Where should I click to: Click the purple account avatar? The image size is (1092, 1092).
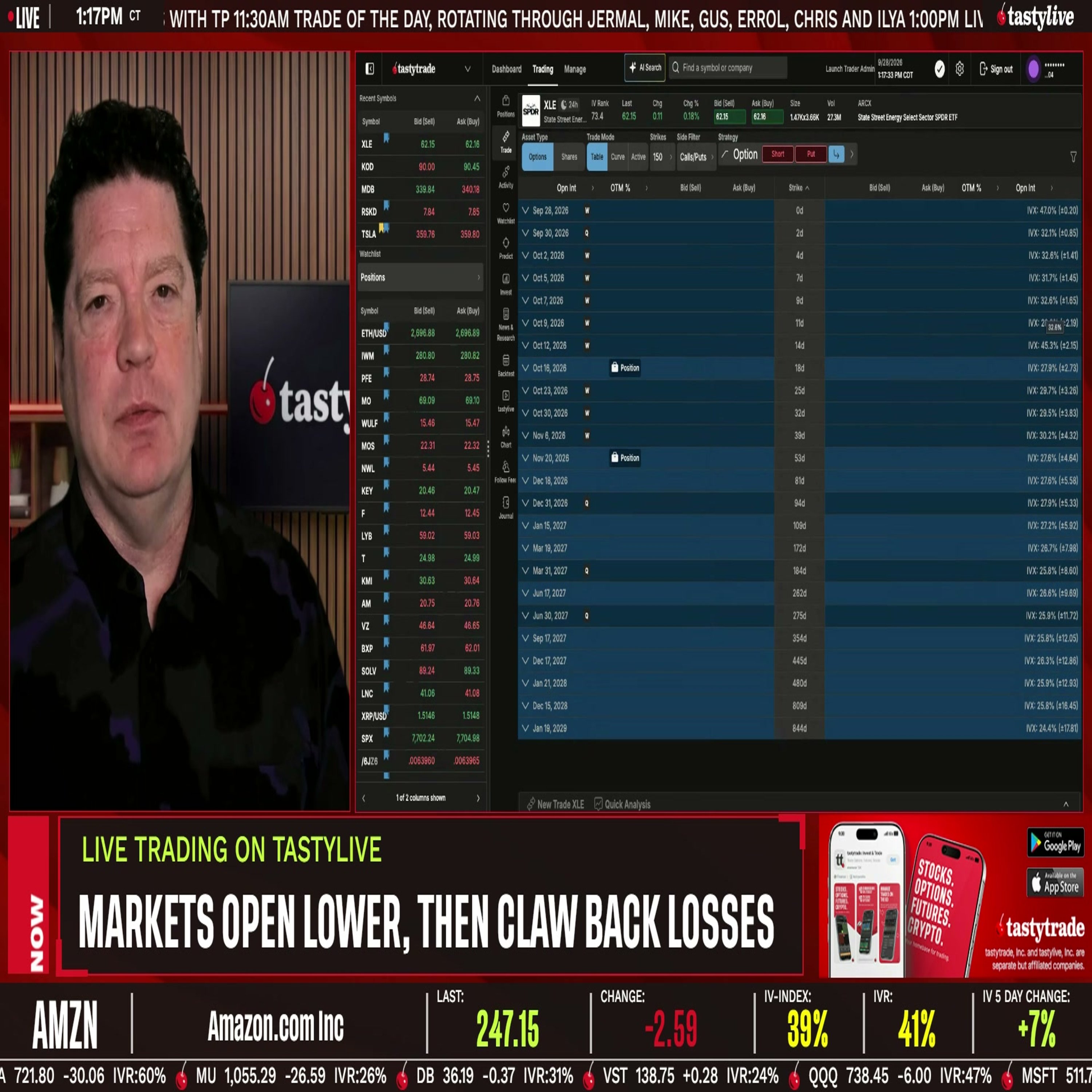[x=1034, y=69]
